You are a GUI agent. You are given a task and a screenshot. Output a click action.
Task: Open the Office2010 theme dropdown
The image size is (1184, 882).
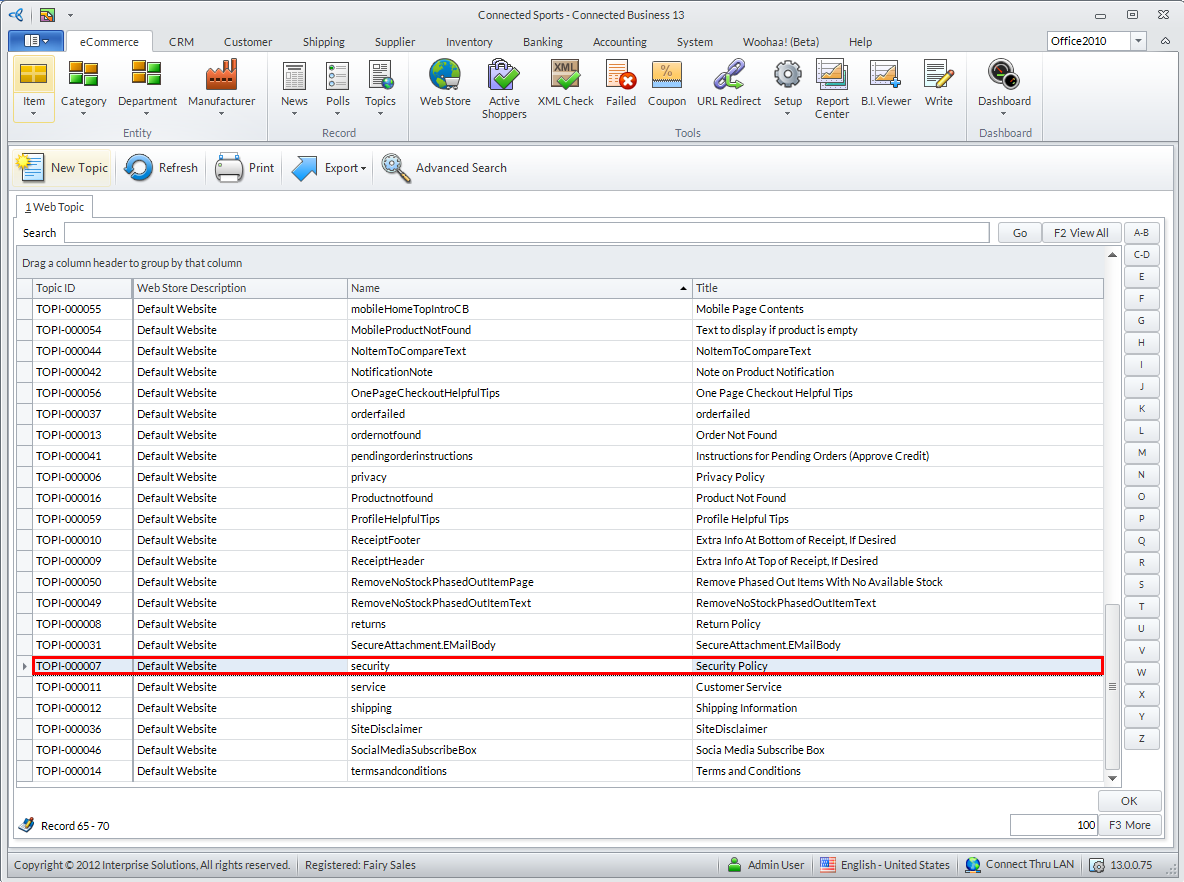point(1138,41)
